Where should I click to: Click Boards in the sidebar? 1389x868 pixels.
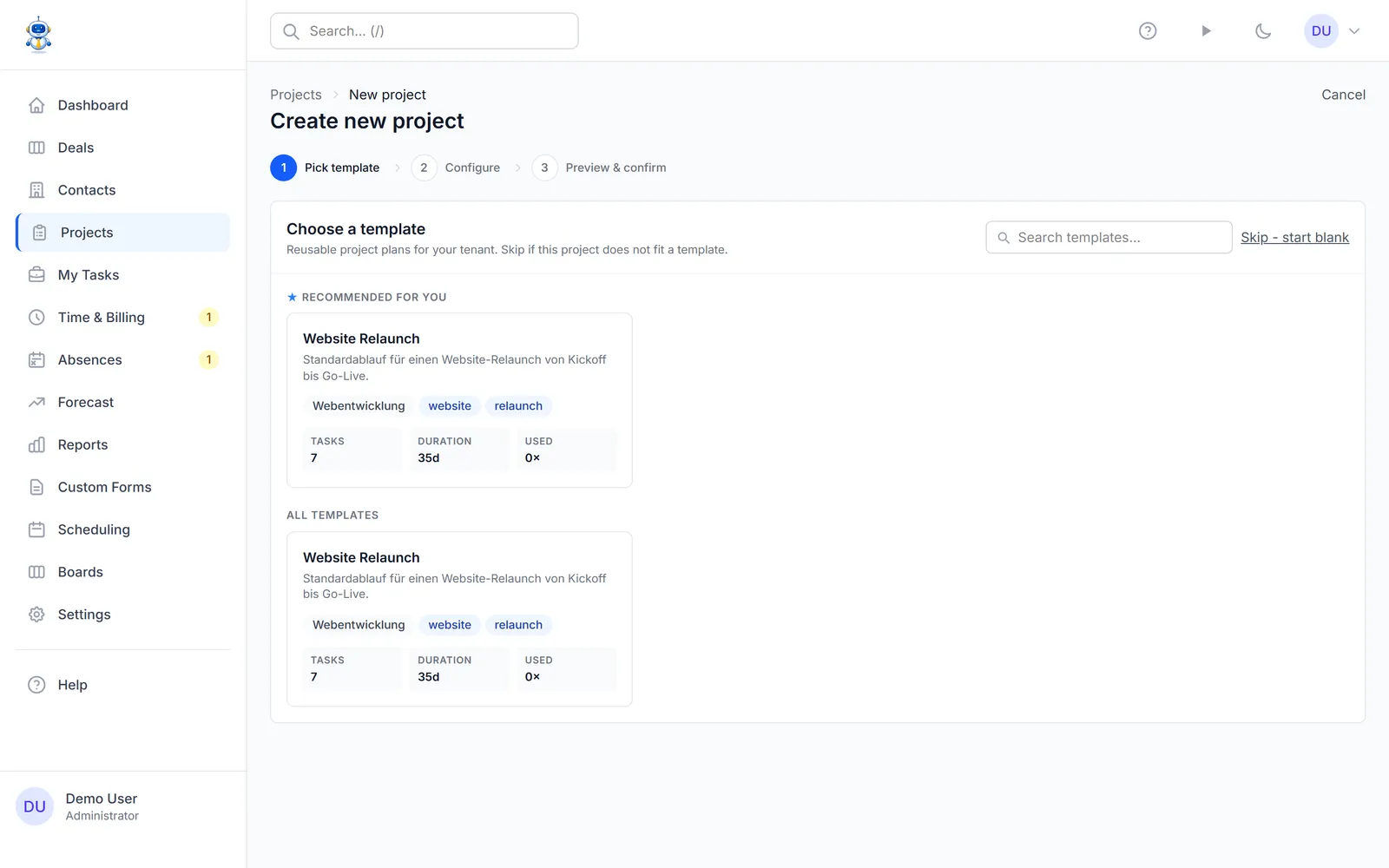(x=123, y=572)
